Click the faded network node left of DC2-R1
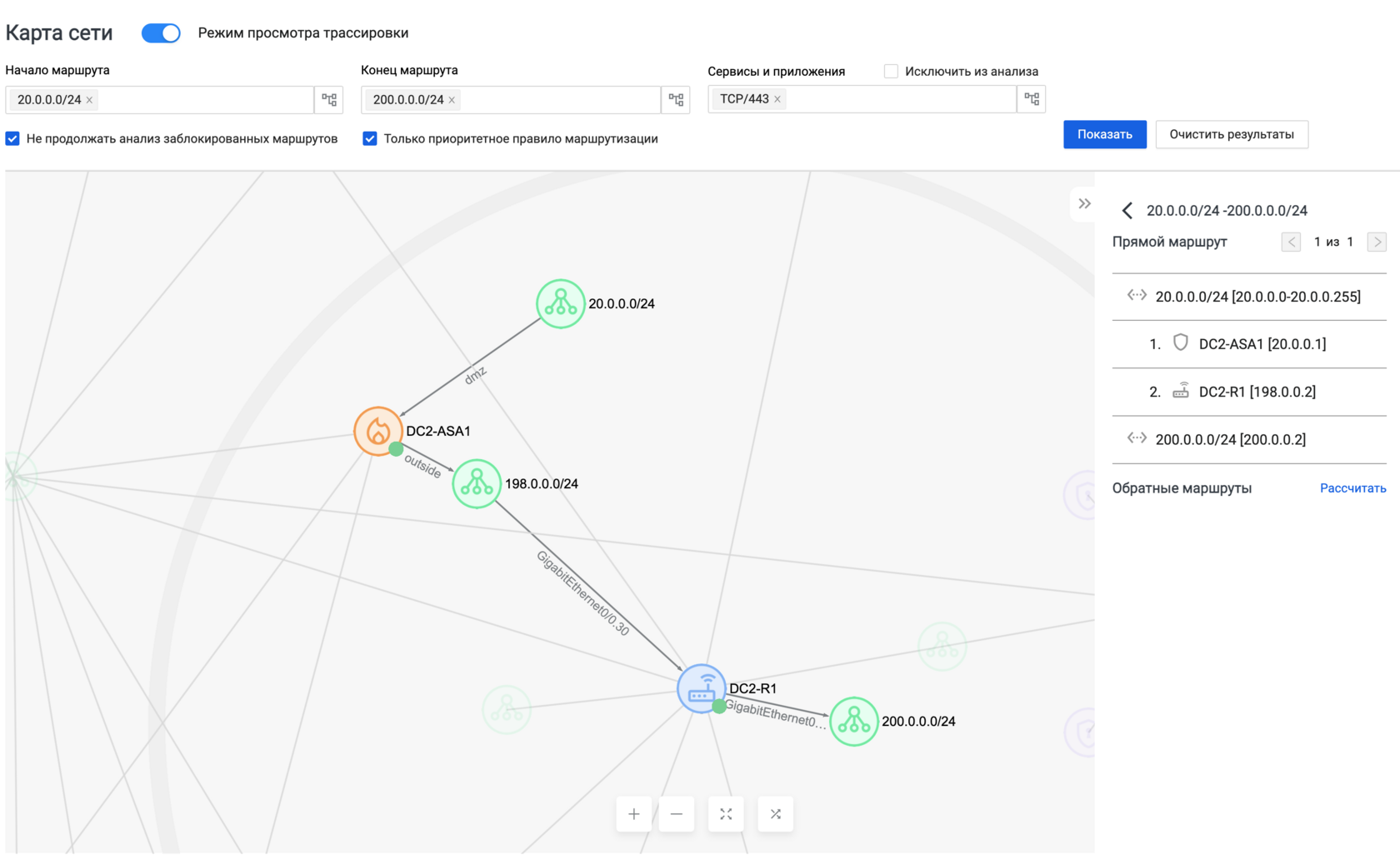This screenshot has height=860, width=1400. tap(507, 709)
